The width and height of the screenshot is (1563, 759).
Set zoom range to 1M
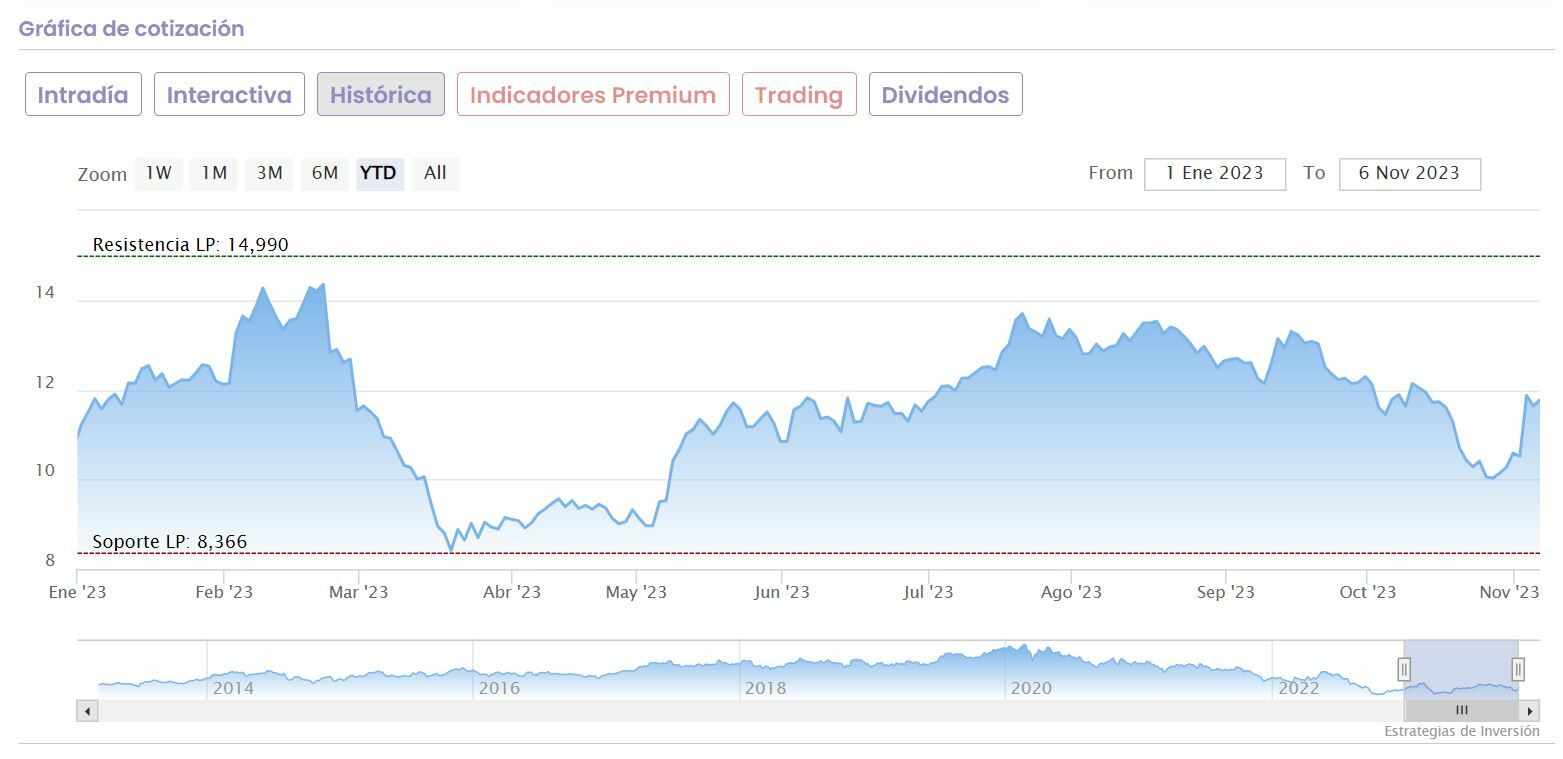214,173
